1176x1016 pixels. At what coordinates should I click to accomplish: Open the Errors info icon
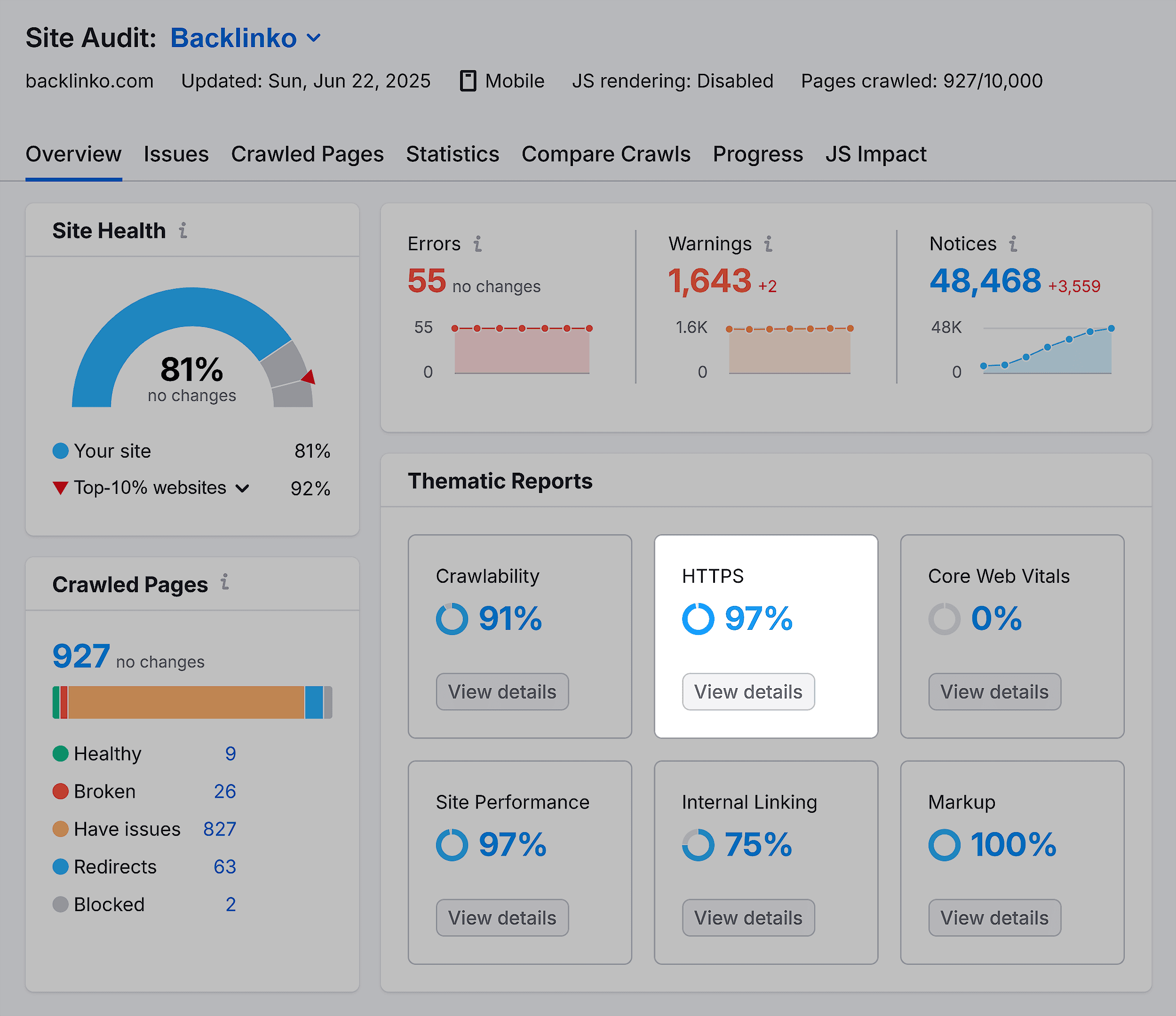478,244
